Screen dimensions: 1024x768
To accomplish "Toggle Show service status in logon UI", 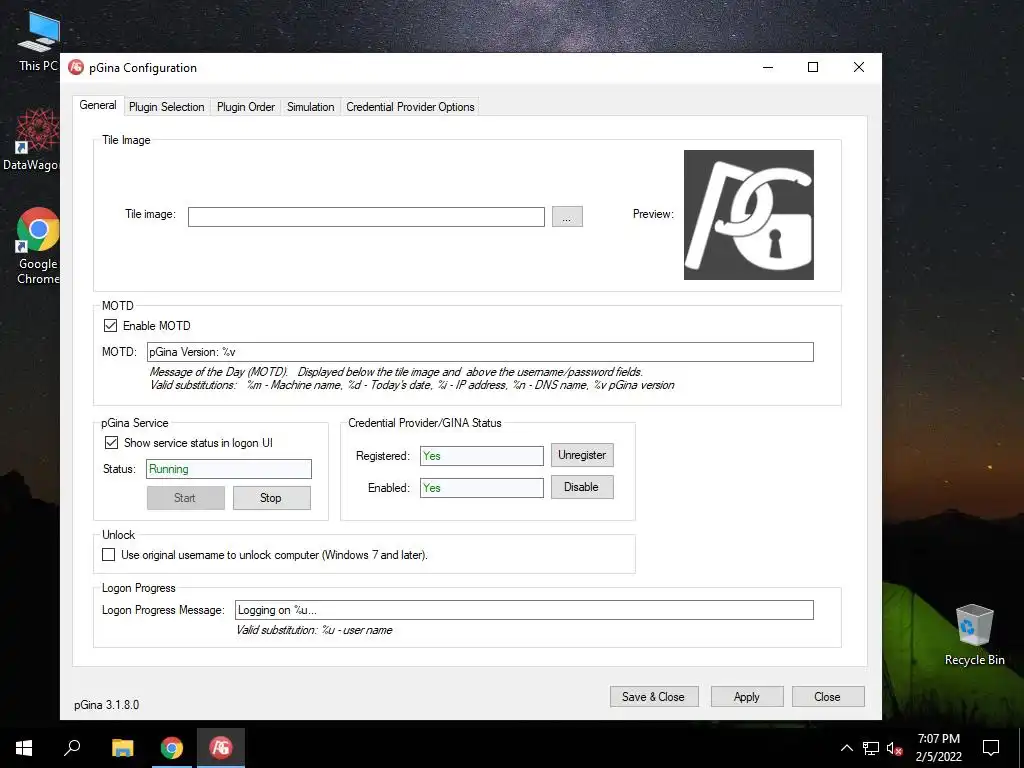I will point(112,443).
